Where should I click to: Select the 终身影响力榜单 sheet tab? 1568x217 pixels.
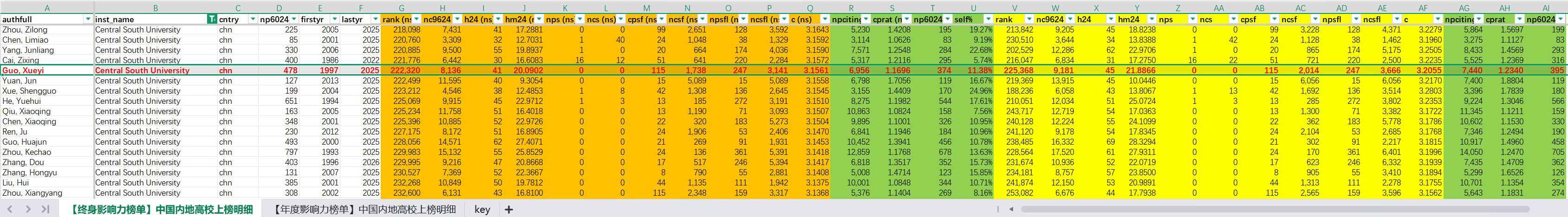pos(160,209)
